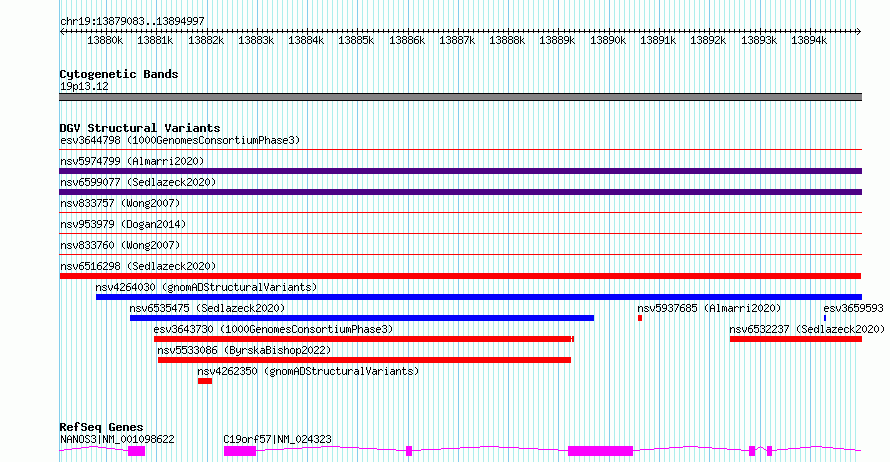Click the small blue mark under esv3659593

825,318
